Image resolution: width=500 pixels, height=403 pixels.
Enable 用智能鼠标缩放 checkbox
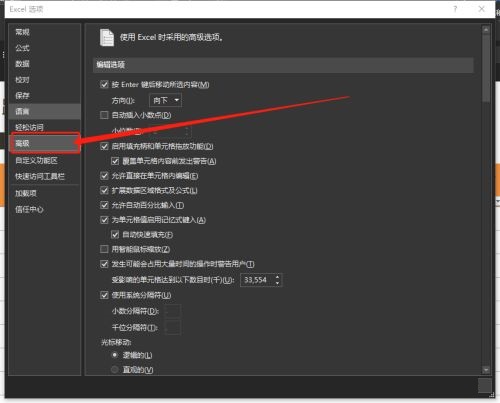104,249
